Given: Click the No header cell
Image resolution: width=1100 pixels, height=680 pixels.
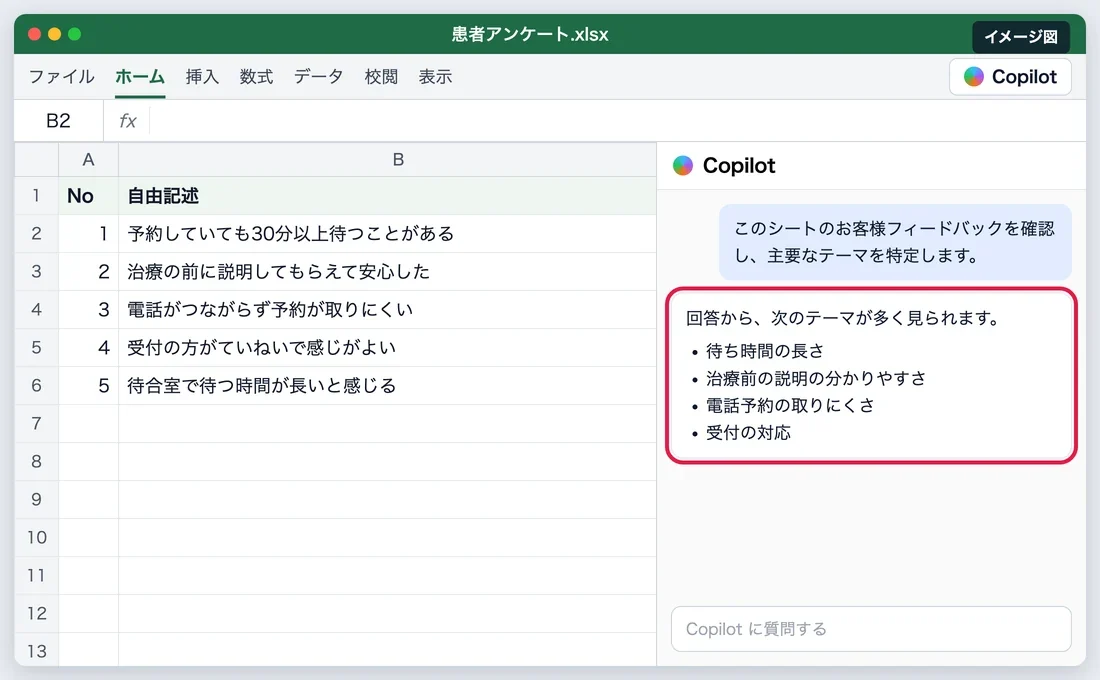Looking at the screenshot, I should (88, 195).
